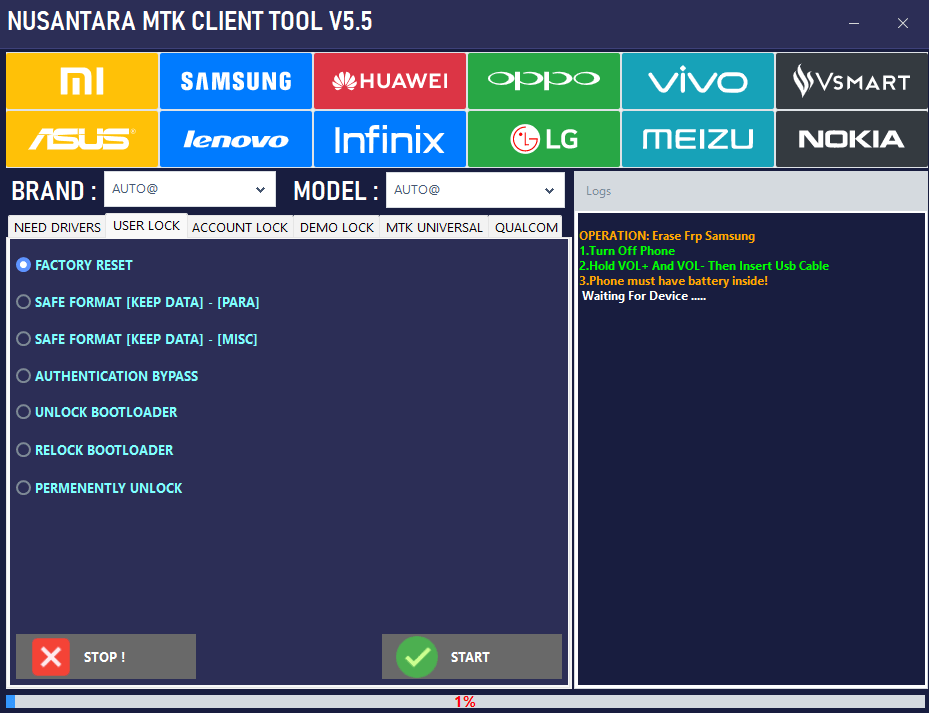
Task: Click the 1% progress bar
Action: tap(464, 701)
